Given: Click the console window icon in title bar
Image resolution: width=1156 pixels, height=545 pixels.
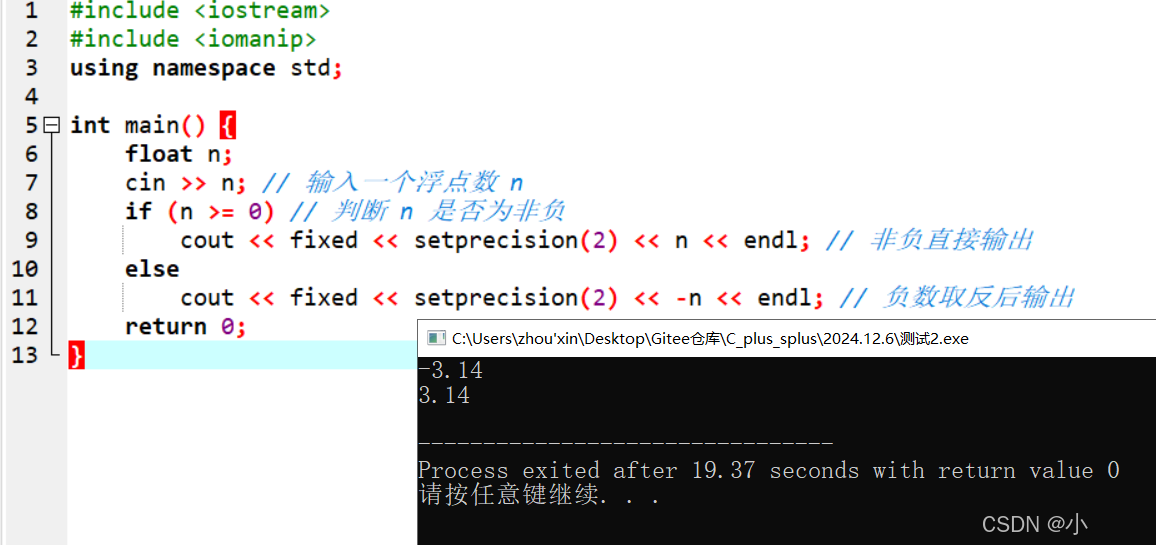Looking at the screenshot, I should (x=436, y=339).
